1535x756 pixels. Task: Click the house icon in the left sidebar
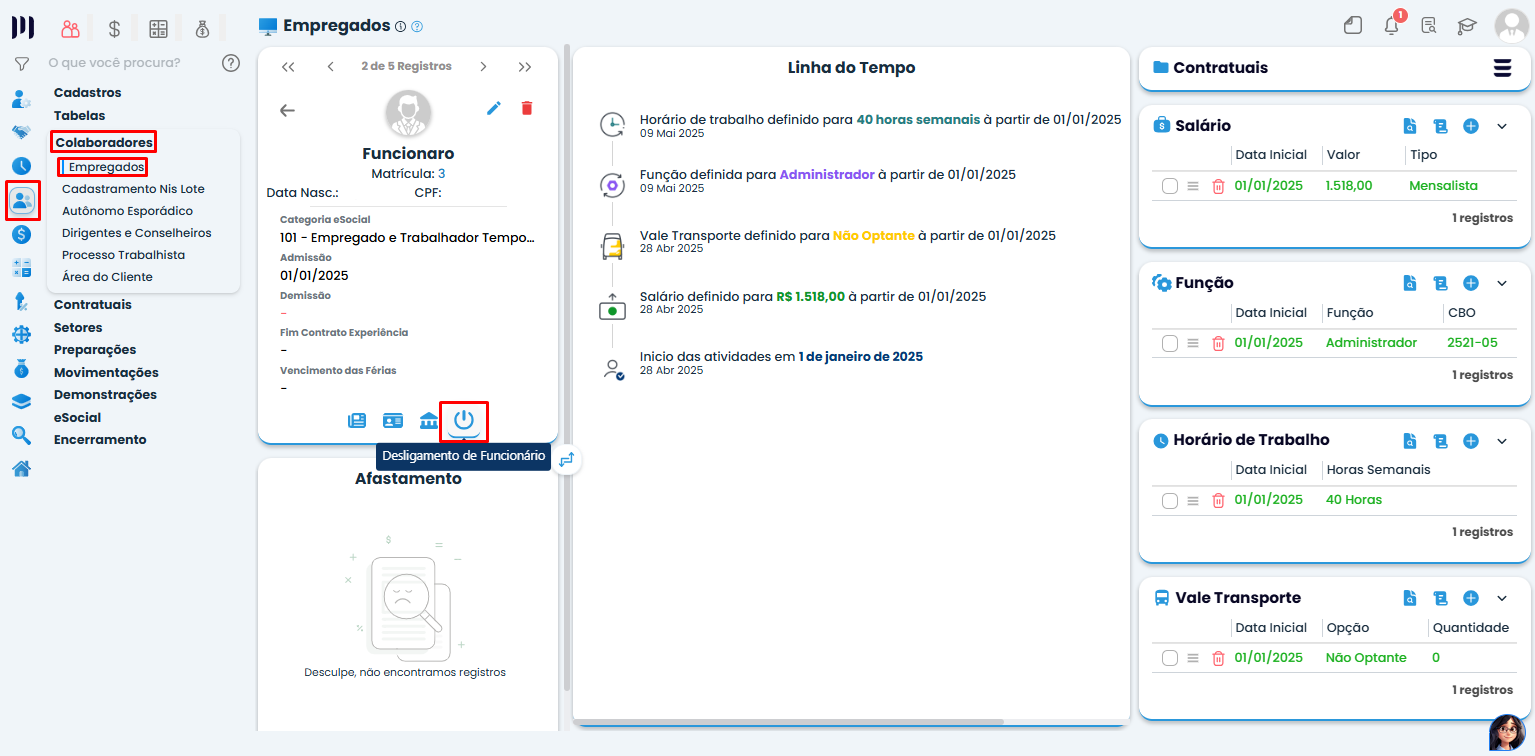[x=21, y=468]
